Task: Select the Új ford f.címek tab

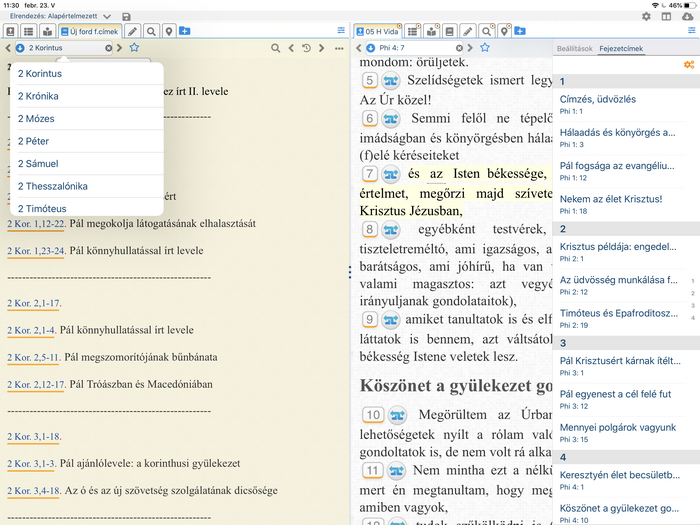Action: 90,31
